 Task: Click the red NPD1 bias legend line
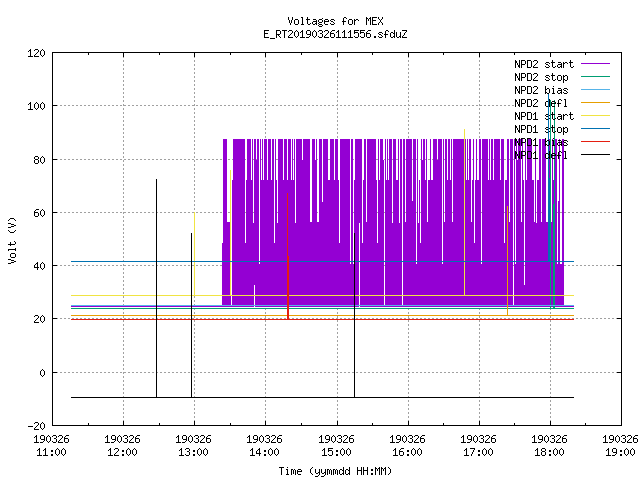pos(595,142)
